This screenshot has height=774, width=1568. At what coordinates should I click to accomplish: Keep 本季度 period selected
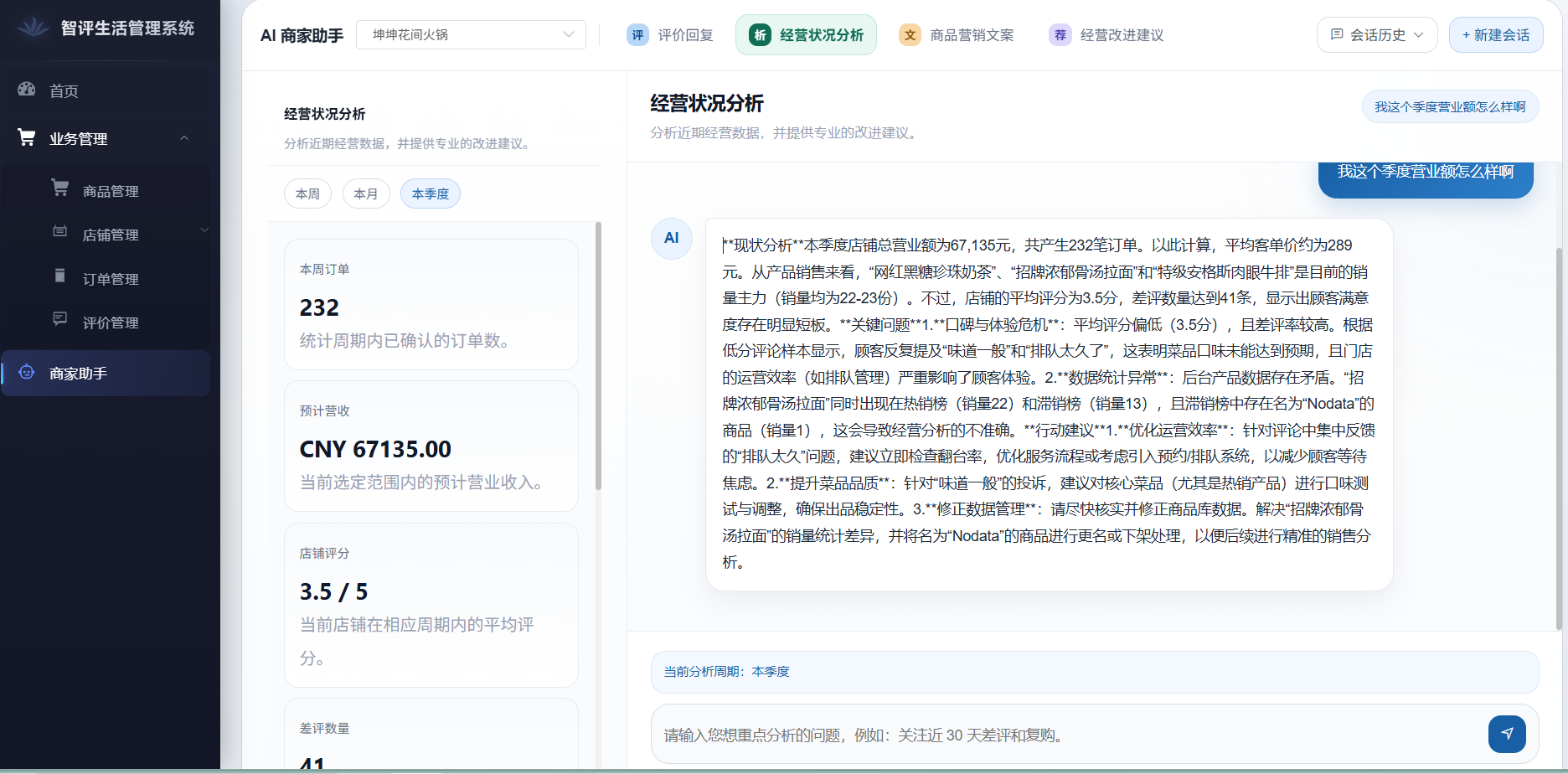(x=430, y=193)
